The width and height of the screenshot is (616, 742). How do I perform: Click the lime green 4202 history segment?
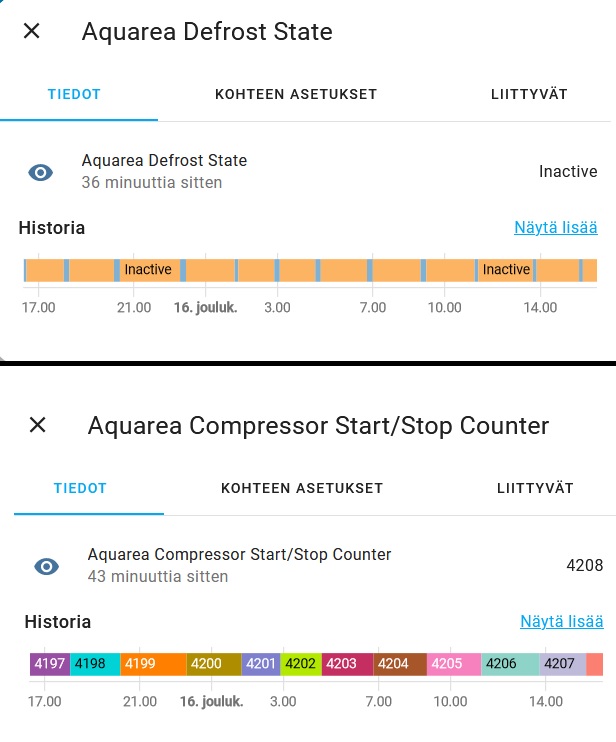(x=301, y=664)
